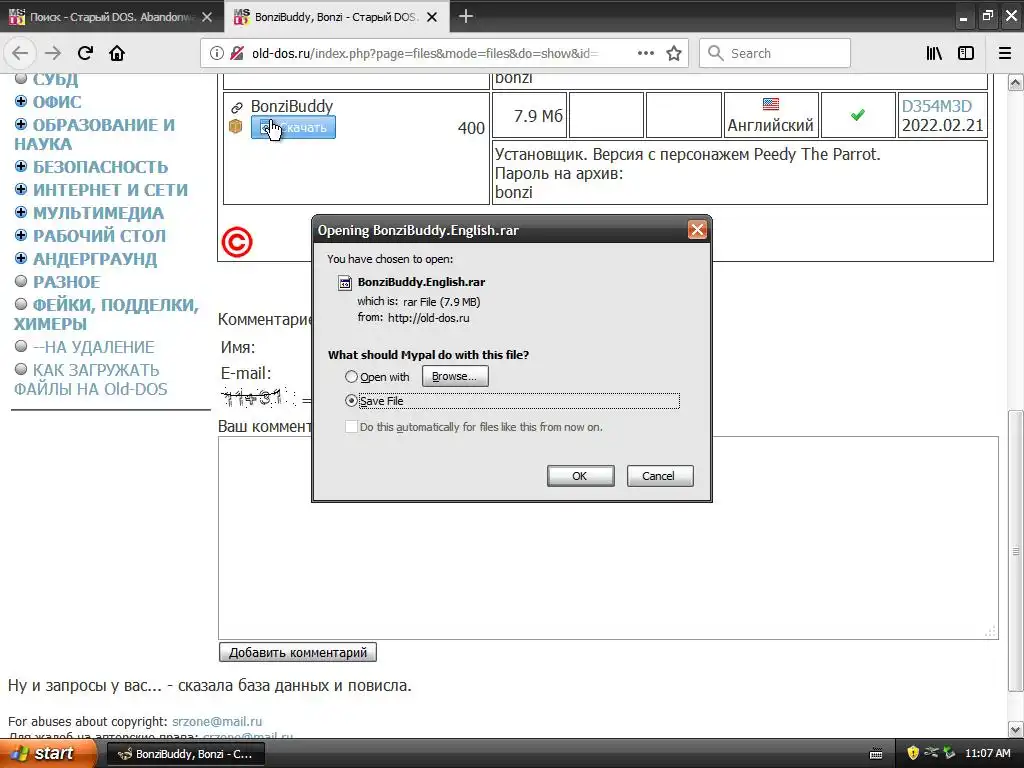1024x768 pixels.
Task: Expand the АНДЕРГРАУНД category
Action: (x=21, y=258)
